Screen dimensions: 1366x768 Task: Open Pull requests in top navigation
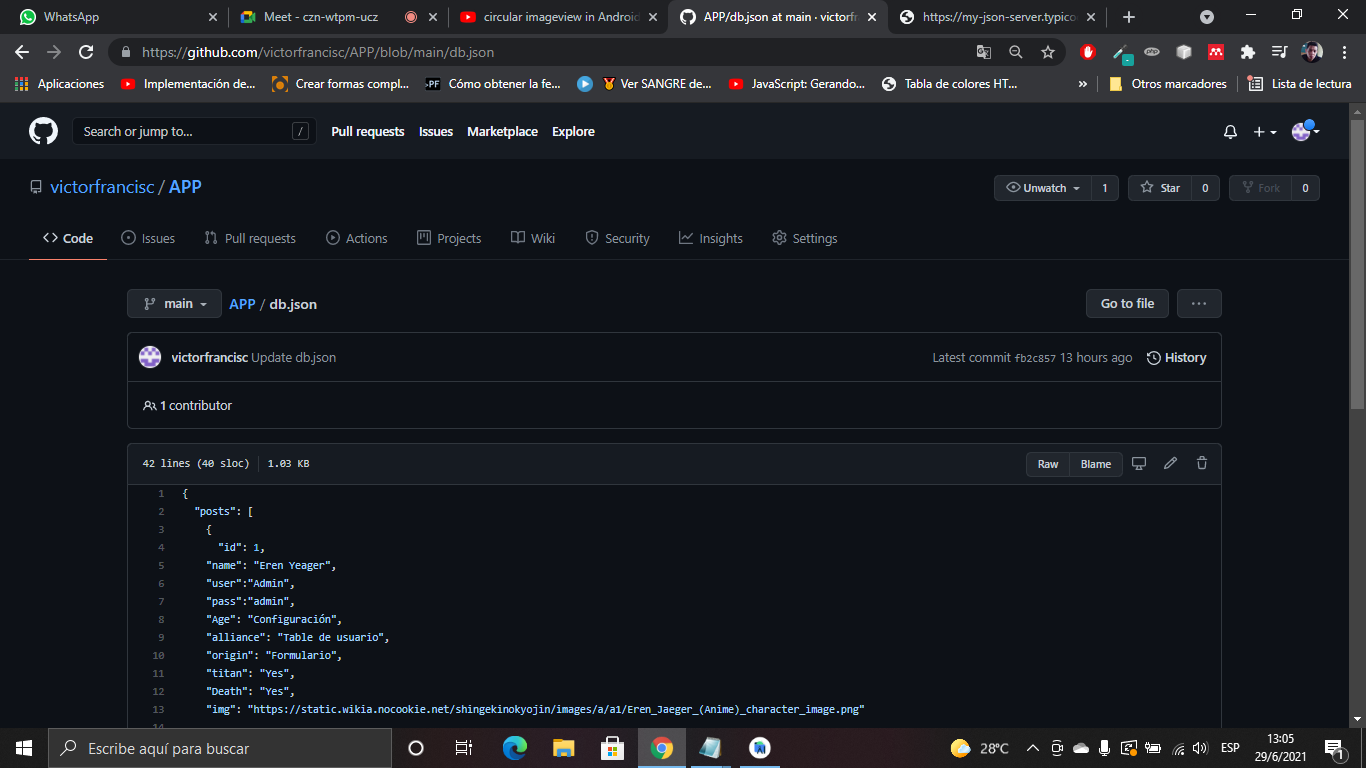[x=368, y=132]
